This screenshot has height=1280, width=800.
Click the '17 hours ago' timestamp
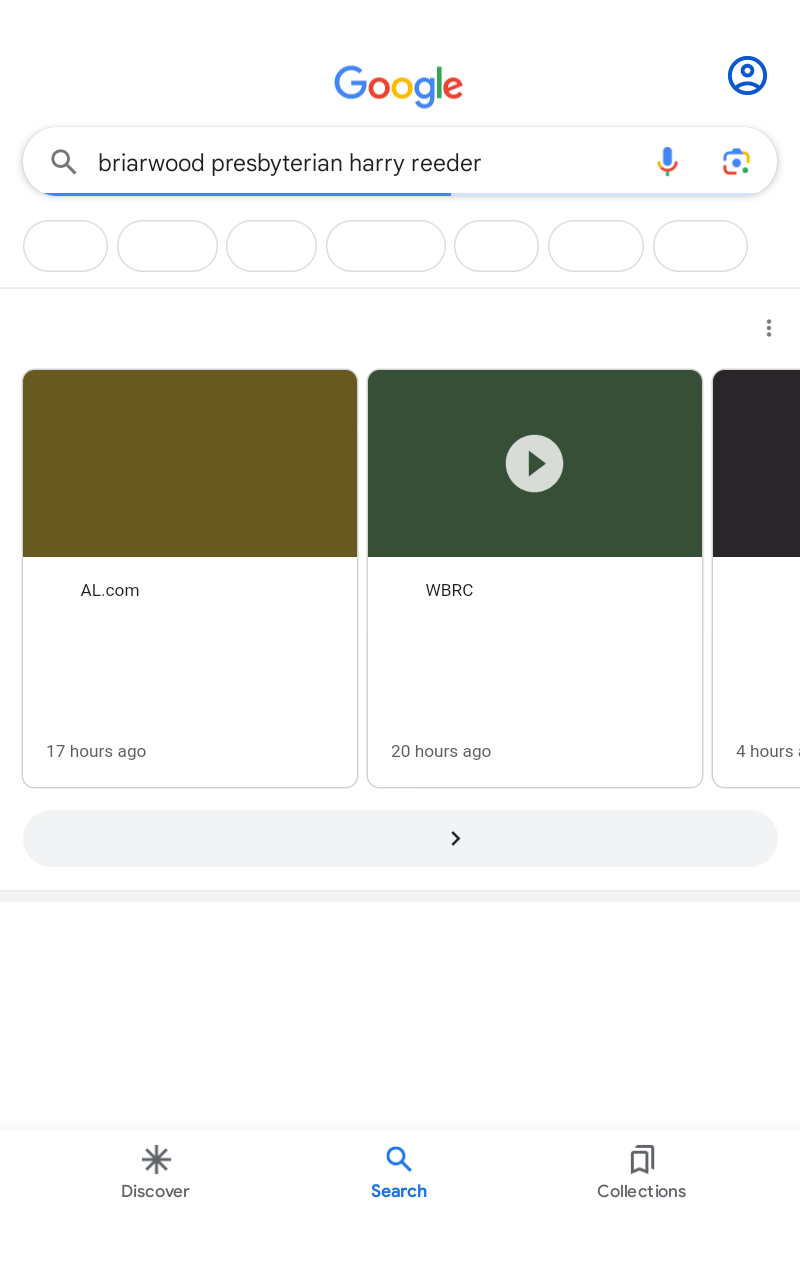[x=96, y=751]
